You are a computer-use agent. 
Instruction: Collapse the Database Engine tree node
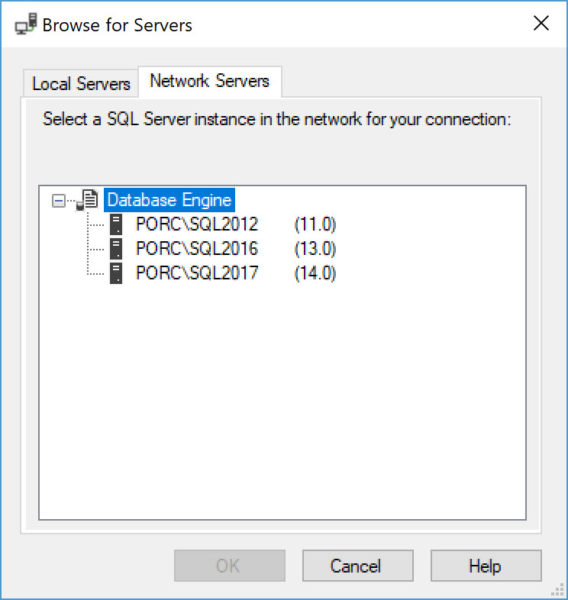click(x=59, y=201)
